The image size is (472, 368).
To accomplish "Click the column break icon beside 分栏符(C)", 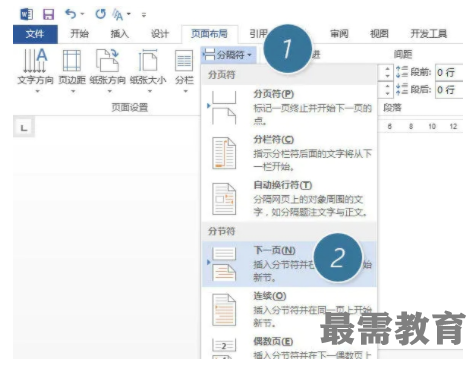I will (224, 153).
